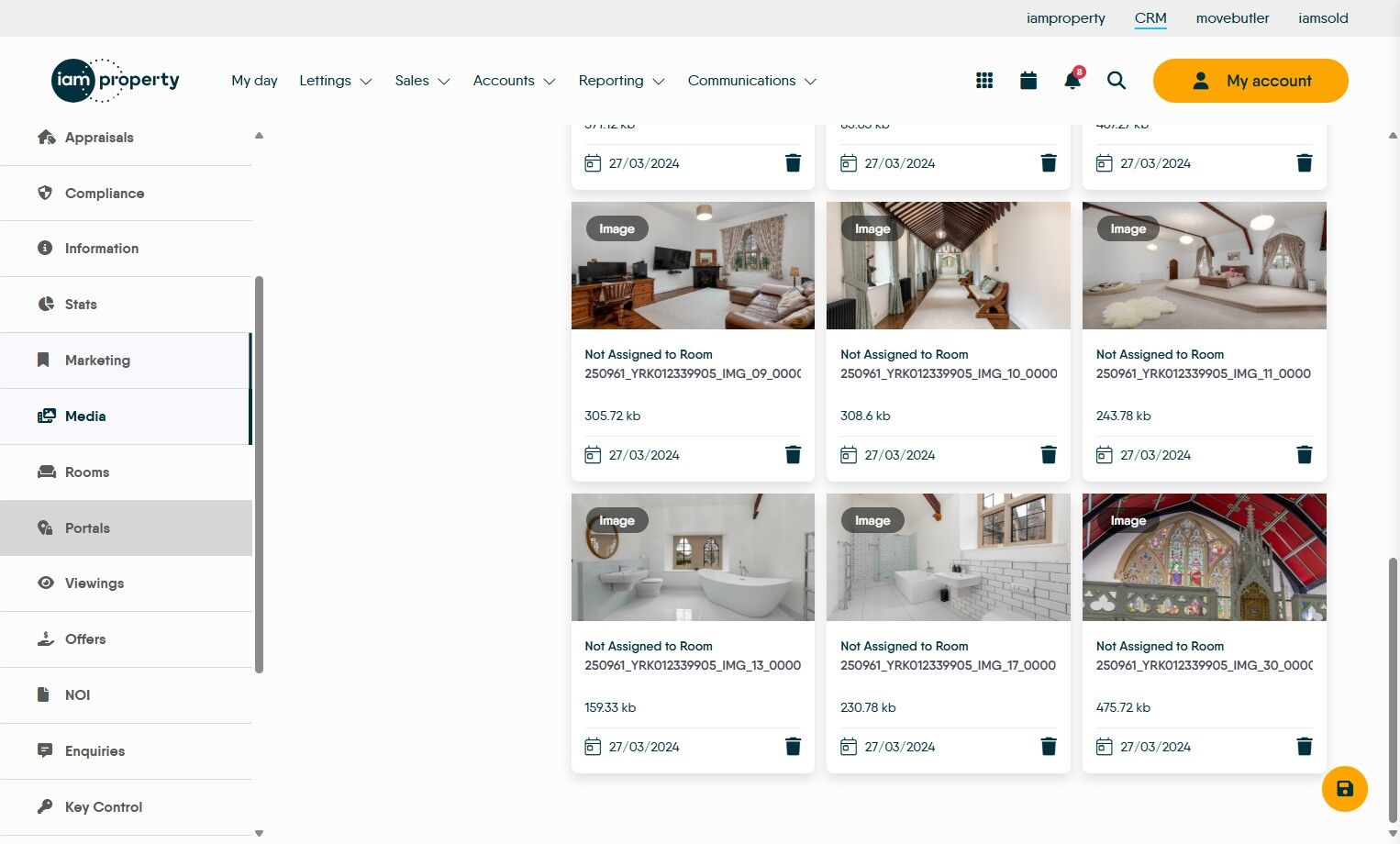Click the 230.78 kb file size
This screenshot has height=844, width=1400.
tap(868, 708)
